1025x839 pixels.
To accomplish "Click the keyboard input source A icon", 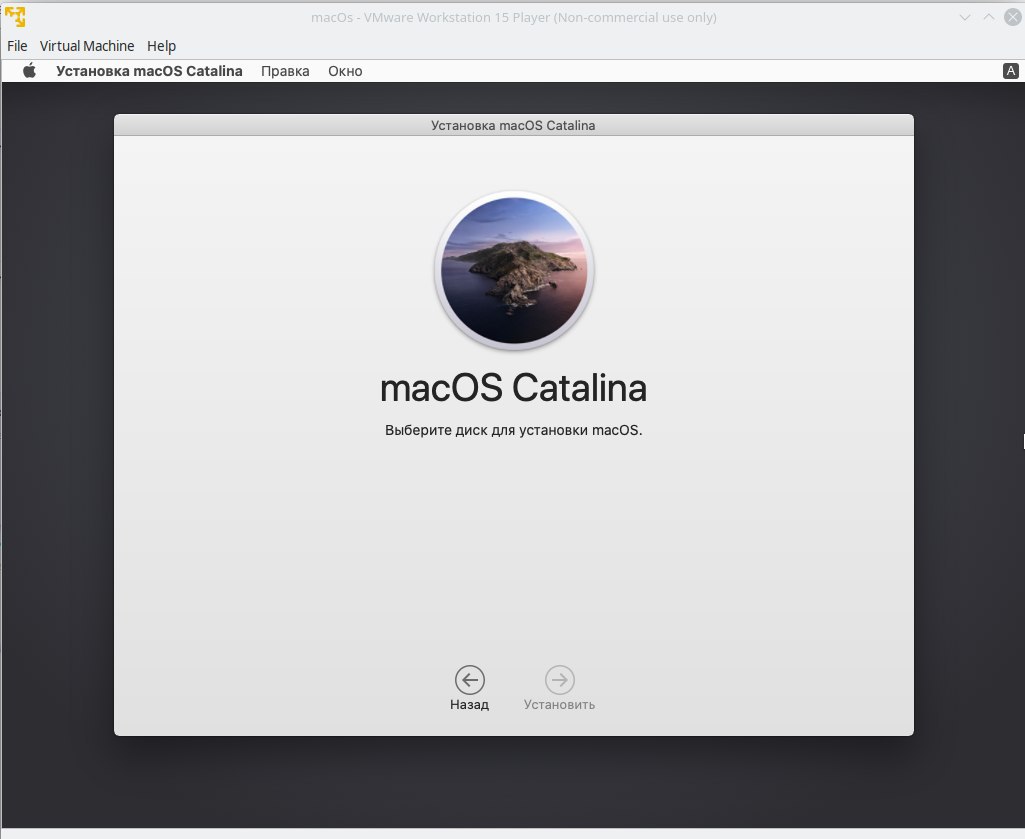I will pyautogui.click(x=1011, y=71).
